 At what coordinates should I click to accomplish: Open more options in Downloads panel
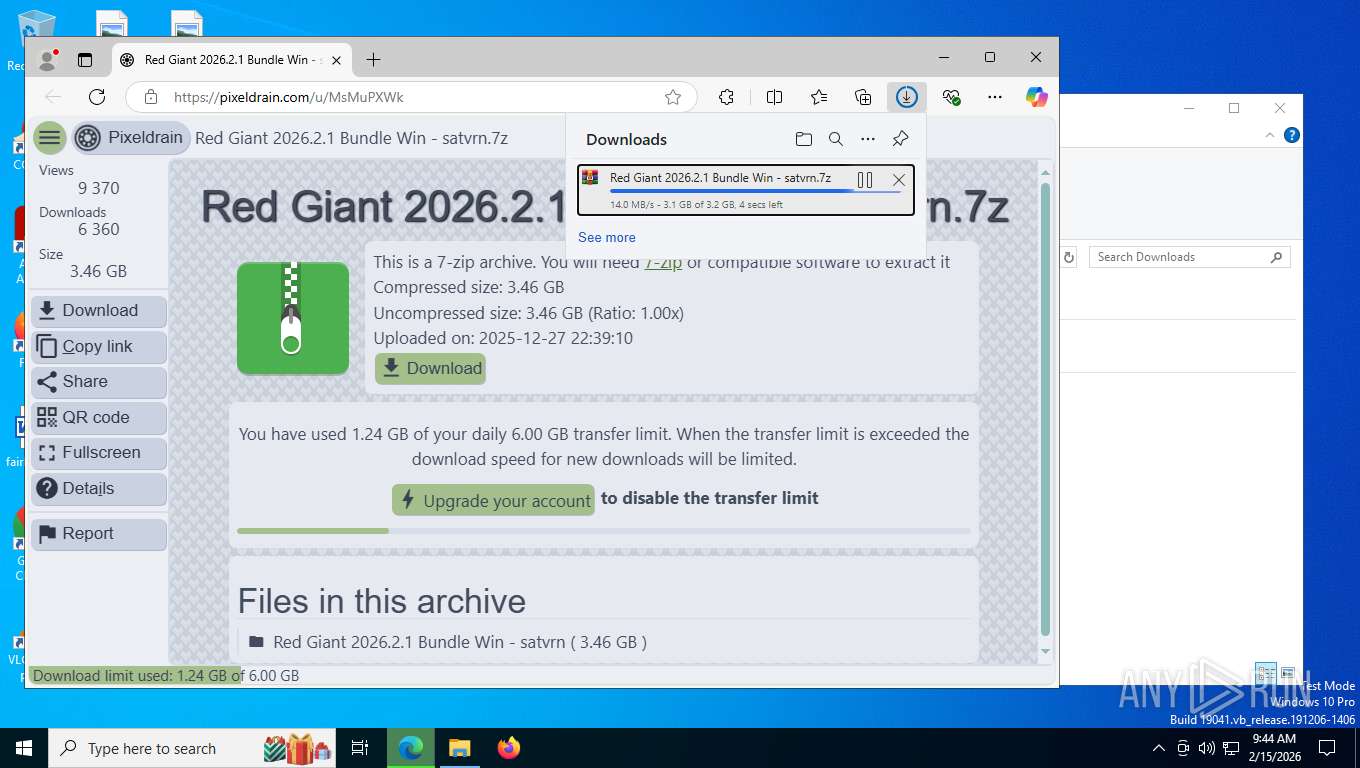click(x=868, y=139)
